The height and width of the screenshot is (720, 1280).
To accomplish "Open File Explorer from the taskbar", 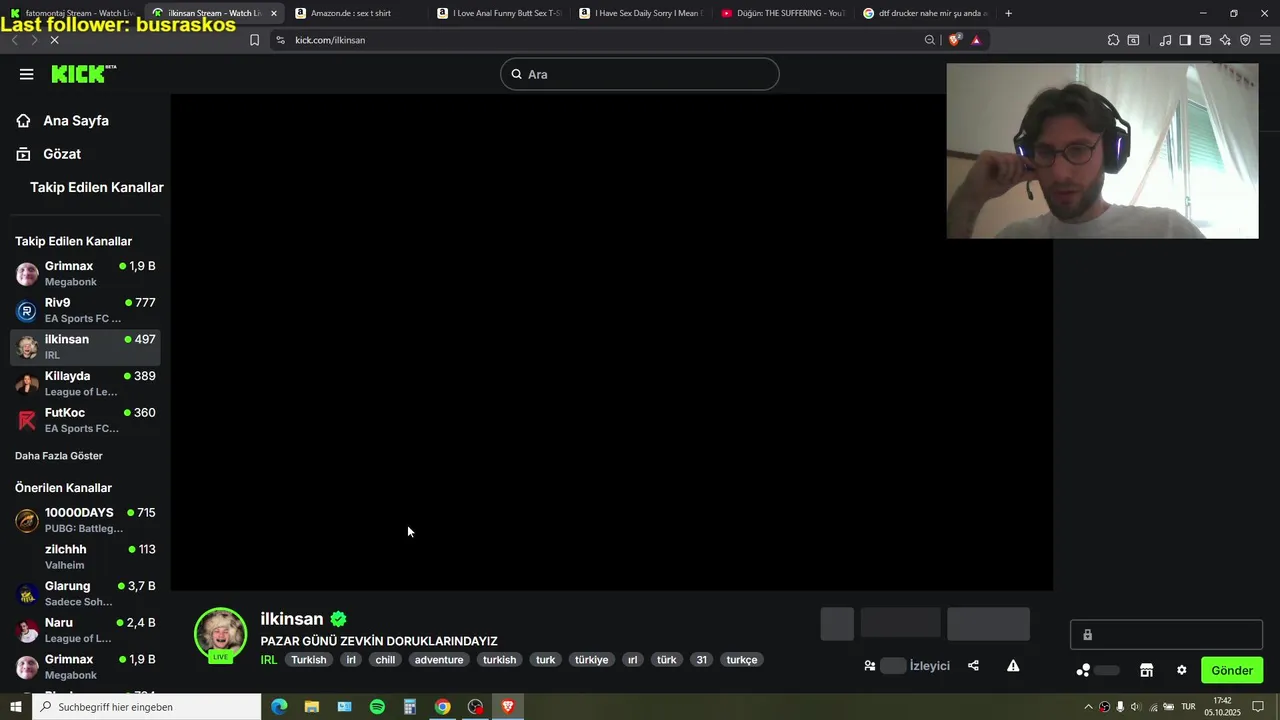I will (x=312, y=707).
